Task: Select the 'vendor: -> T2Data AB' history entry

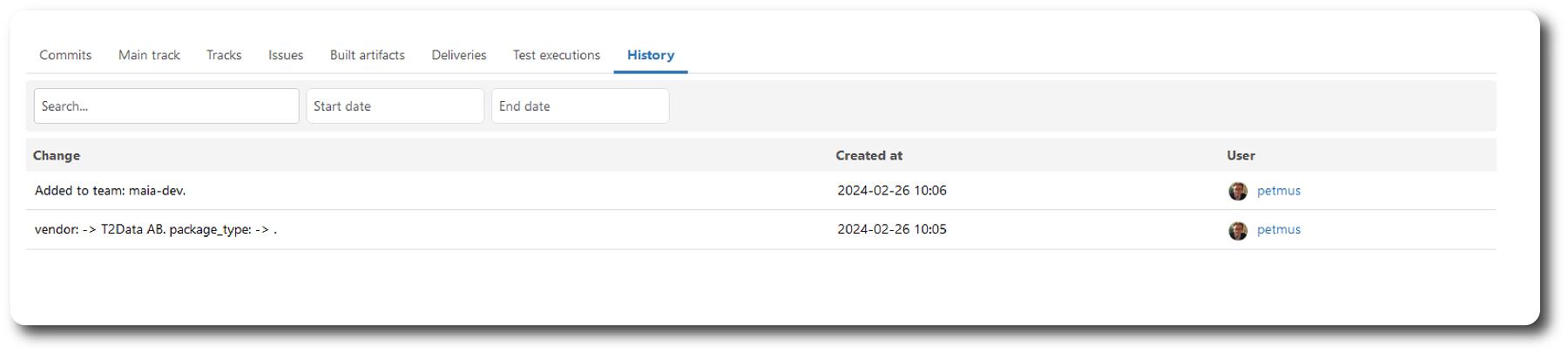Action: coord(156,230)
